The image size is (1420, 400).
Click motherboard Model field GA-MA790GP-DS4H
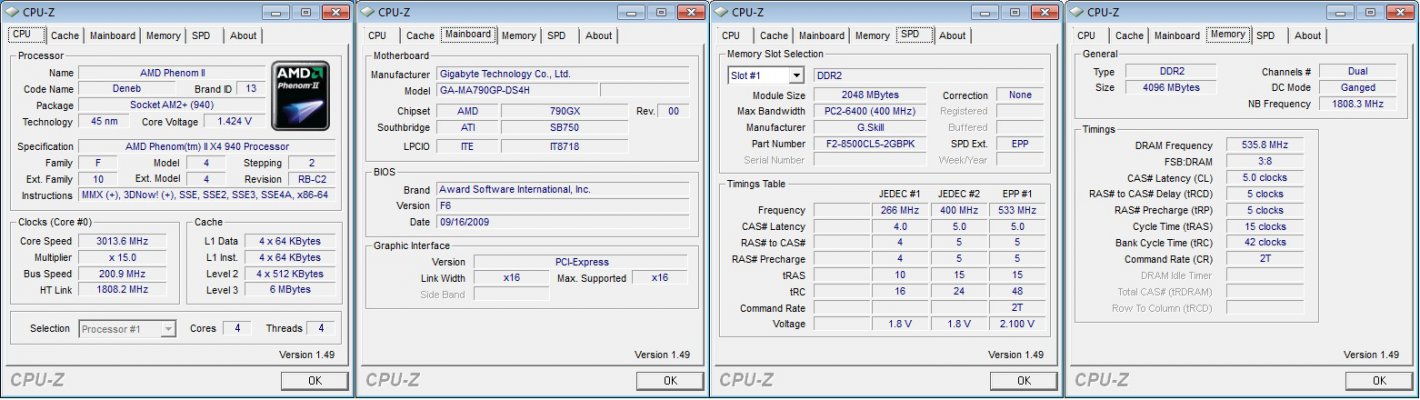click(x=516, y=90)
